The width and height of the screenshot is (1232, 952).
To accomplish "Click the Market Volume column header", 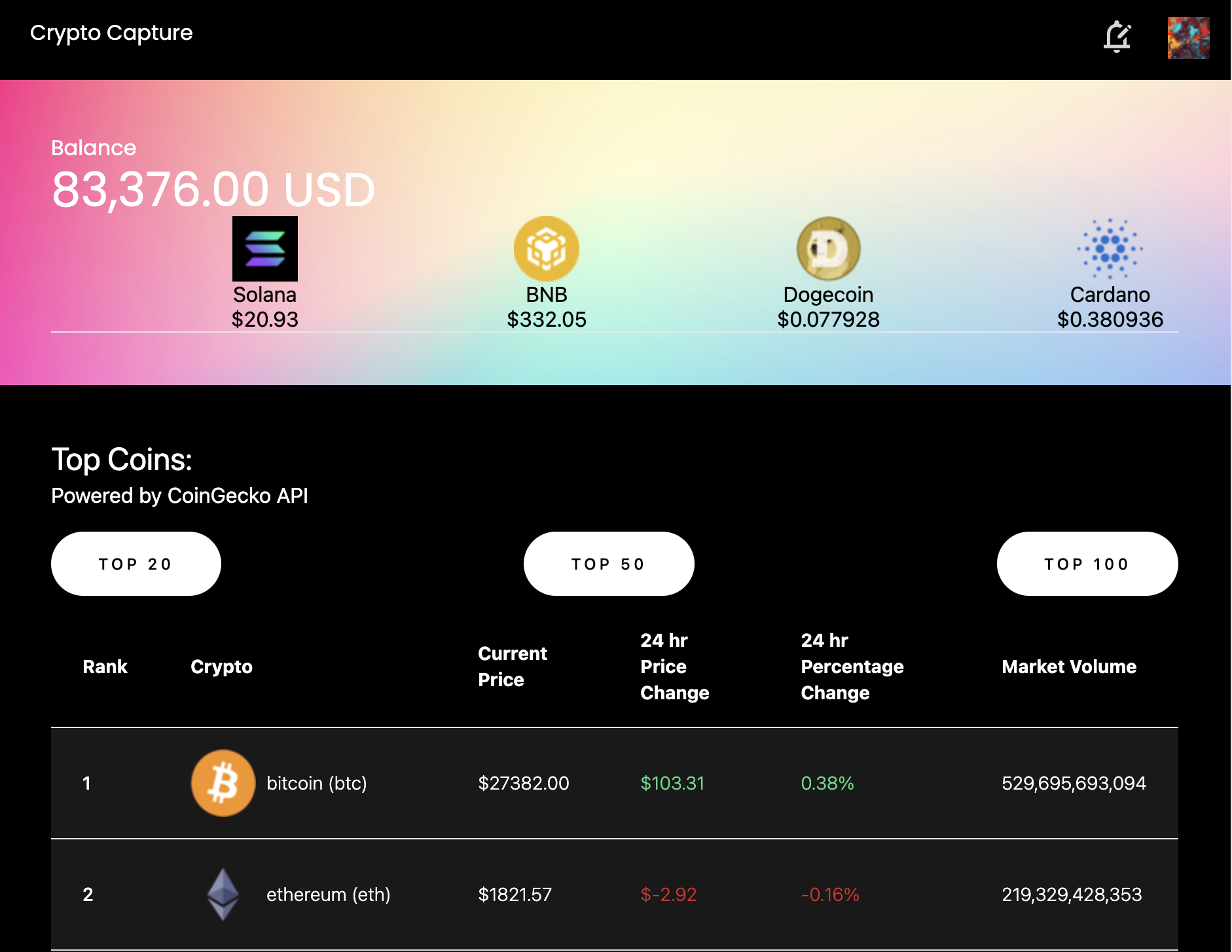I will pos(1069,667).
